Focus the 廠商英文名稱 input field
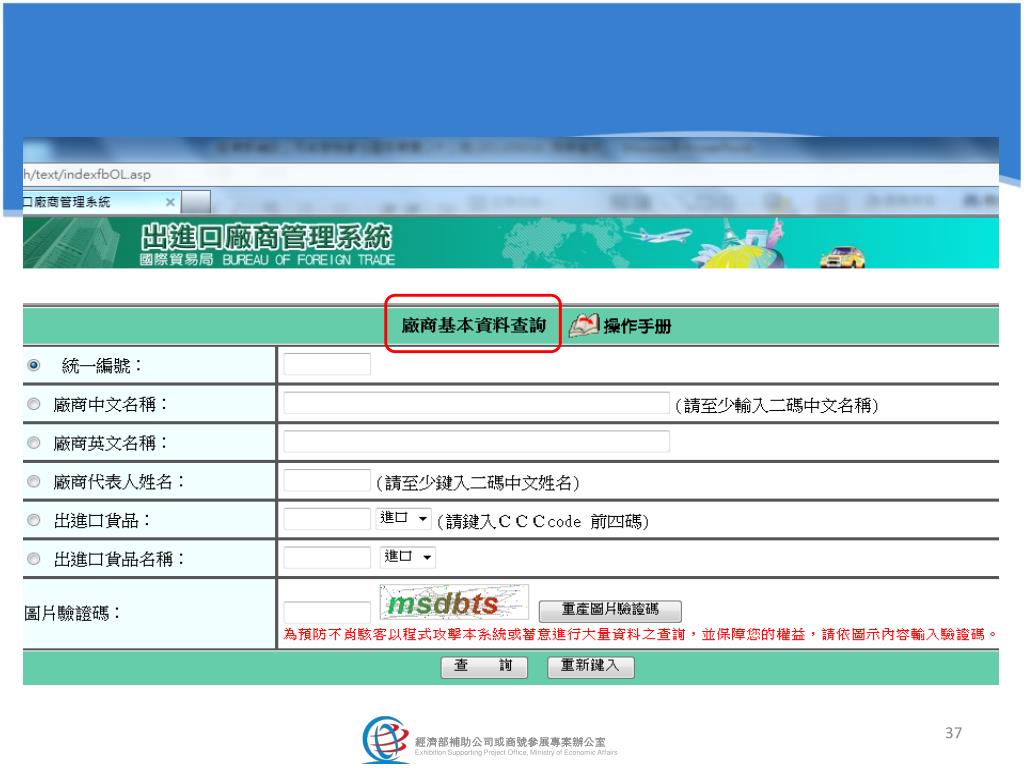This screenshot has height=768, width=1024. click(477, 441)
